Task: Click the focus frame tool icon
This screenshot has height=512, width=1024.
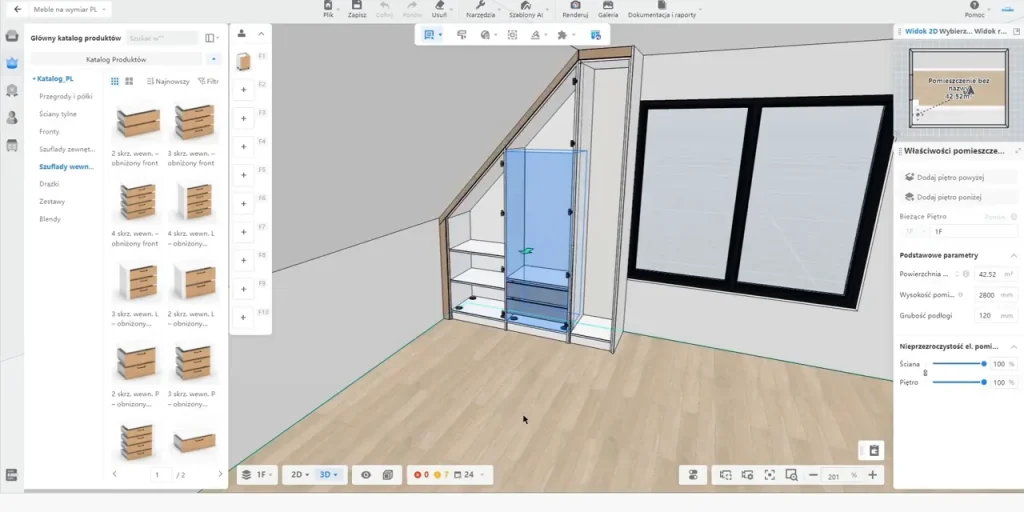Action: (x=513, y=35)
